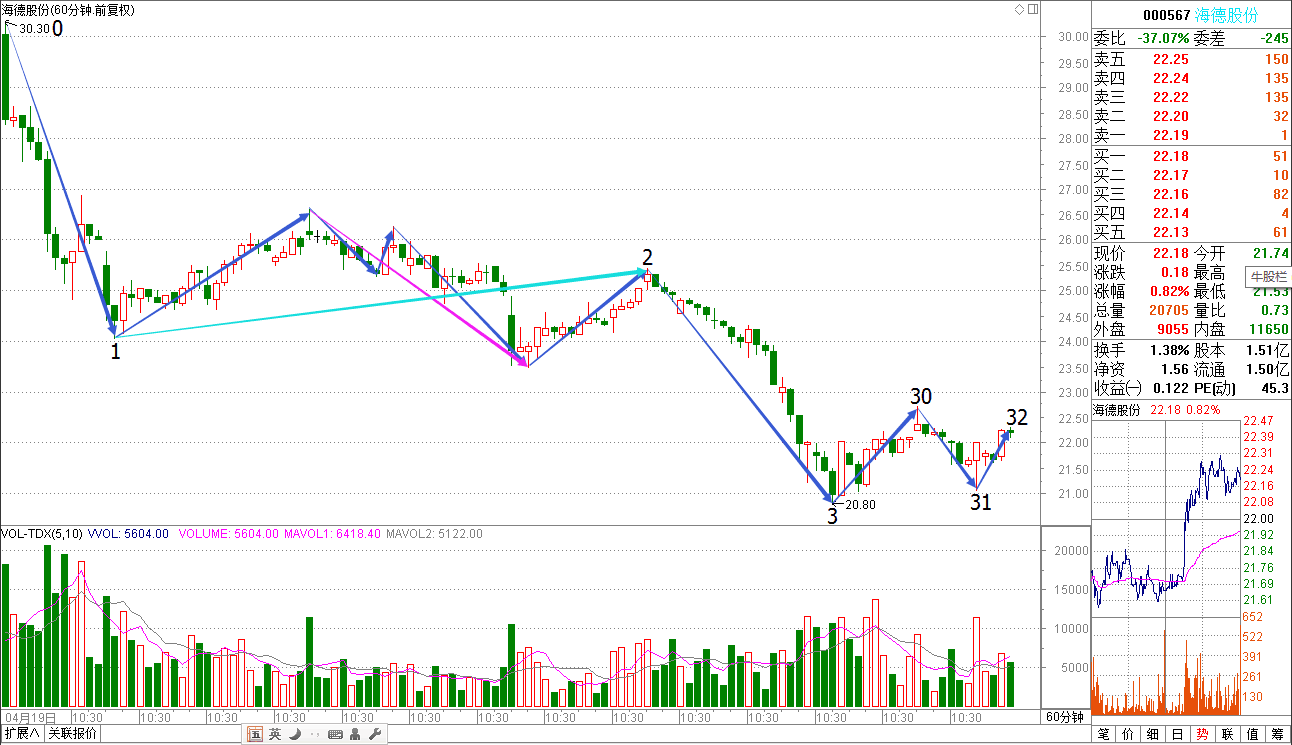Select the 值 tab
Screen dimensions: 1292x745
click(x=1252, y=734)
